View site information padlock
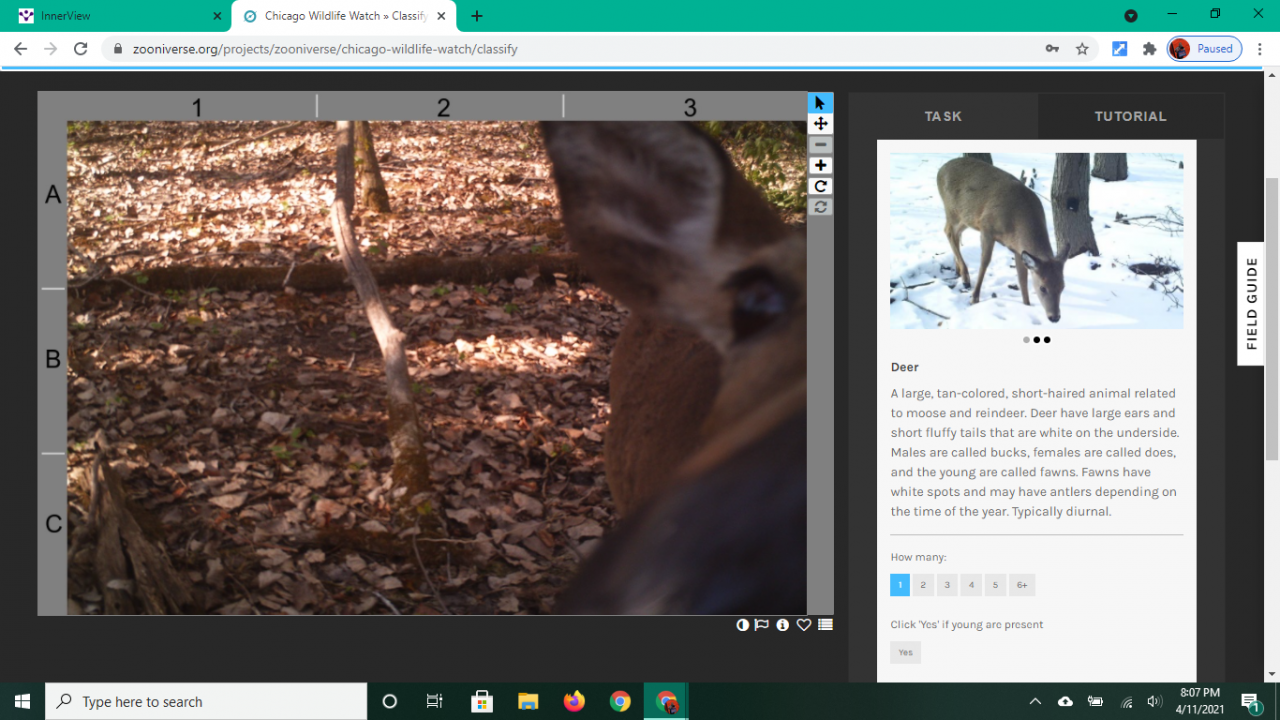This screenshot has width=1280, height=720. pos(117,48)
